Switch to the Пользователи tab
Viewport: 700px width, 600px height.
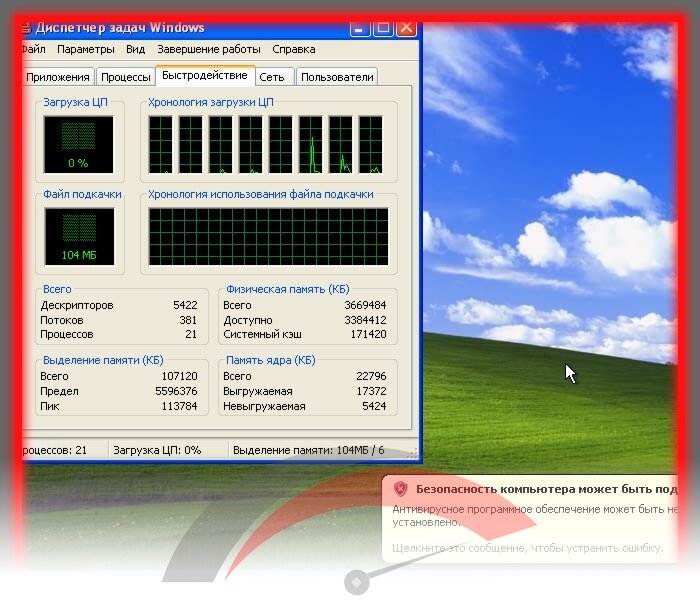[x=337, y=77]
